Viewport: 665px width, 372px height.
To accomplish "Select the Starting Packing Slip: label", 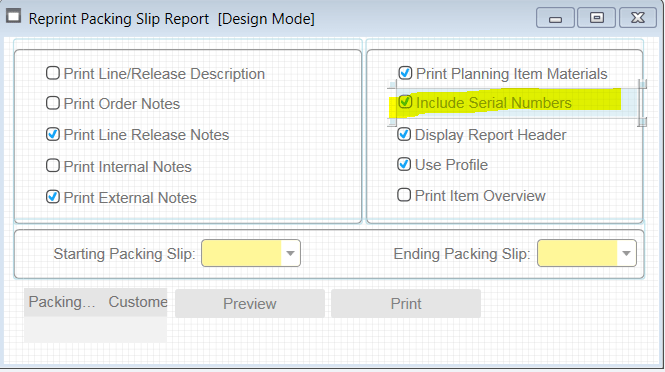I will pyautogui.click(x=124, y=254).
